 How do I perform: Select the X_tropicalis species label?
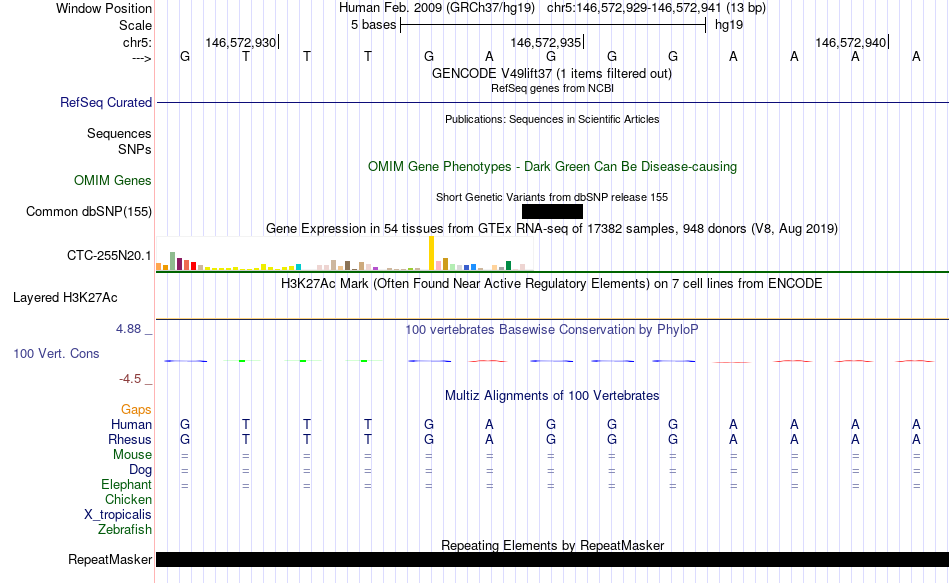117,515
